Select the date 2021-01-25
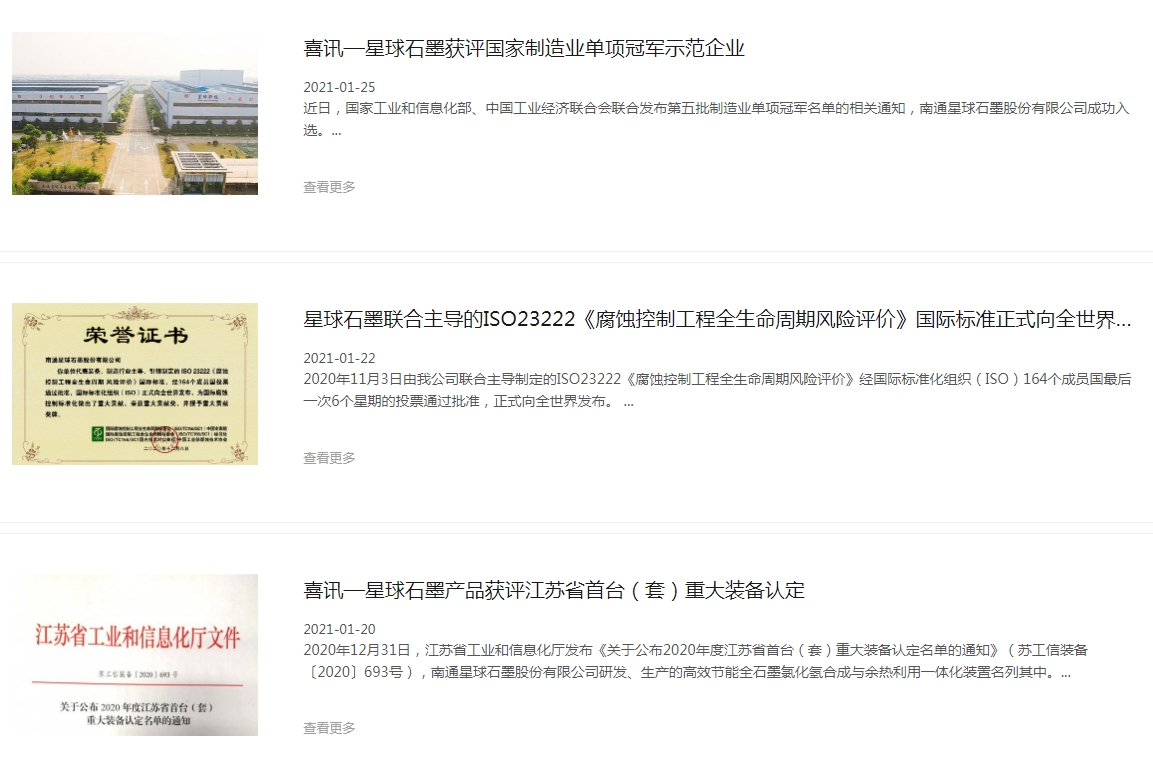Screen dimensions: 1153x778 (x=339, y=87)
